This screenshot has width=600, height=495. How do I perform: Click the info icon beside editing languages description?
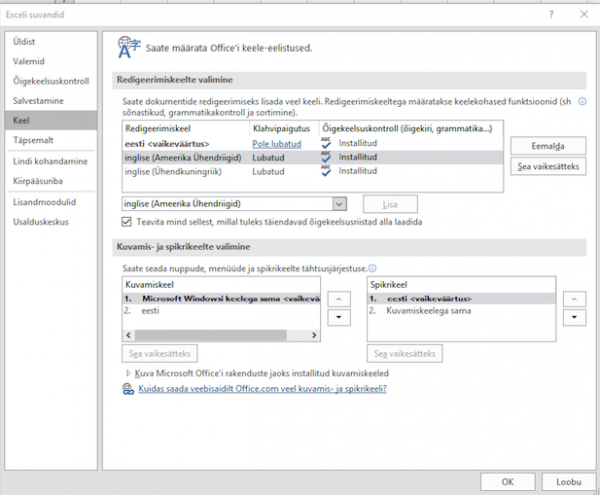(582, 101)
